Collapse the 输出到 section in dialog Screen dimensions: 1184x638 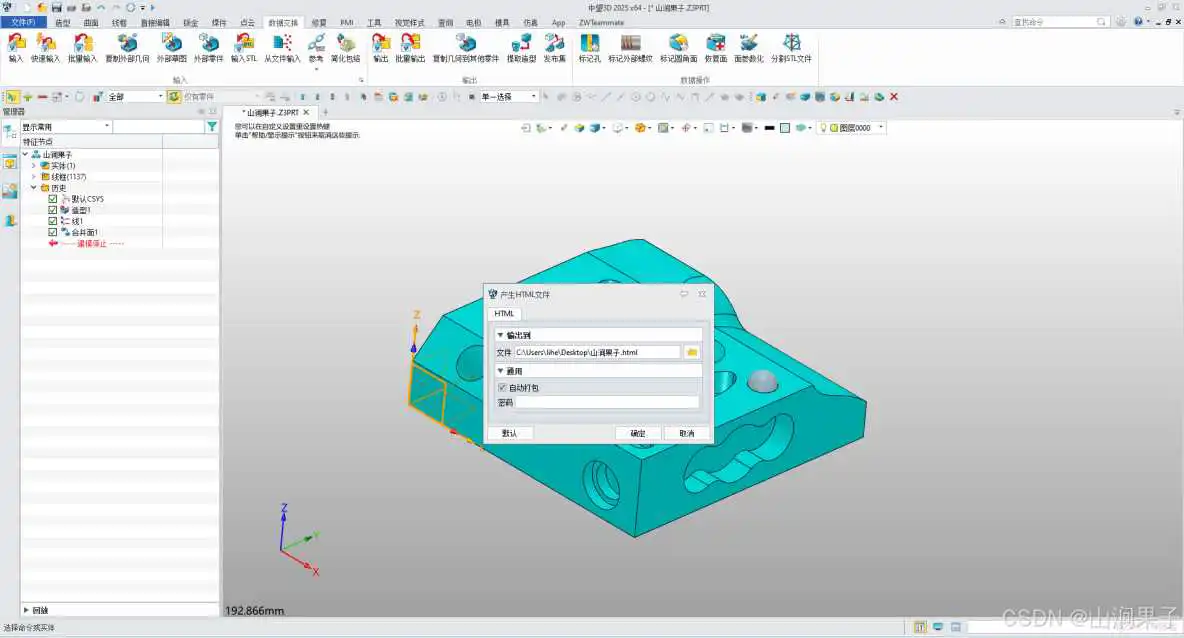point(500,335)
